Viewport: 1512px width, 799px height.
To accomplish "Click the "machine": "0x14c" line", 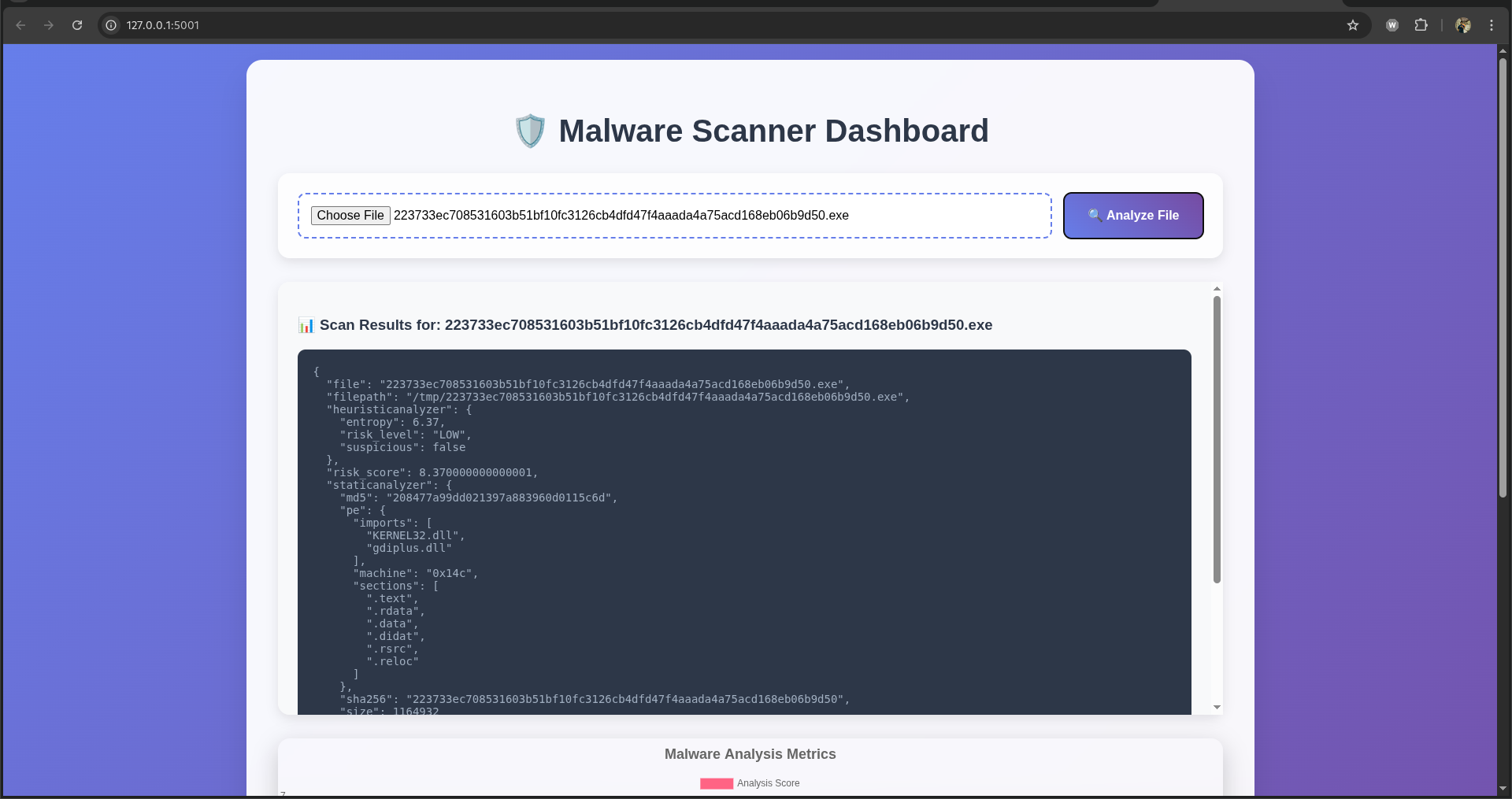I will click(416, 573).
